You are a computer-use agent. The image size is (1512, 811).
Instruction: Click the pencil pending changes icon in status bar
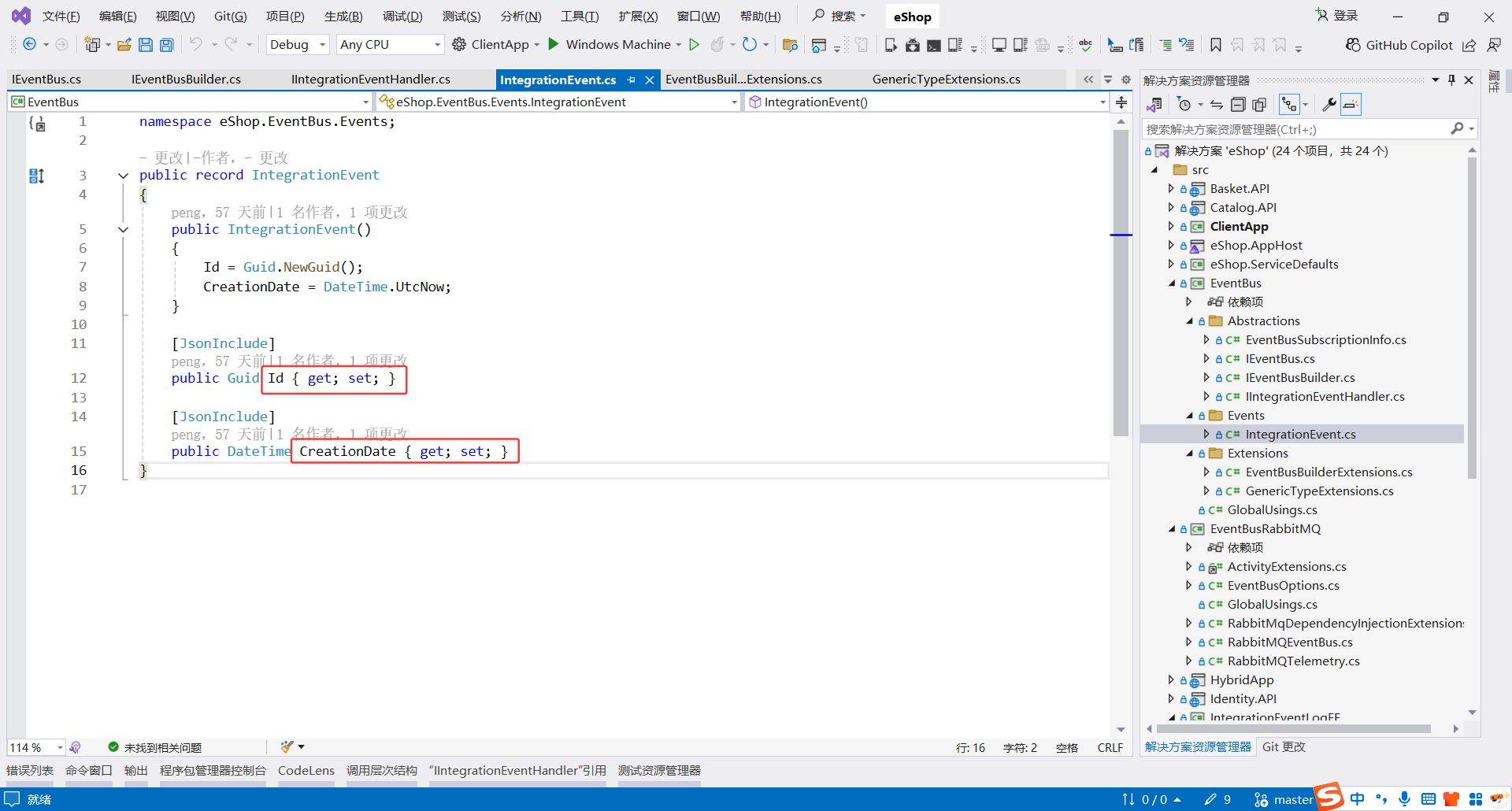[1210, 800]
